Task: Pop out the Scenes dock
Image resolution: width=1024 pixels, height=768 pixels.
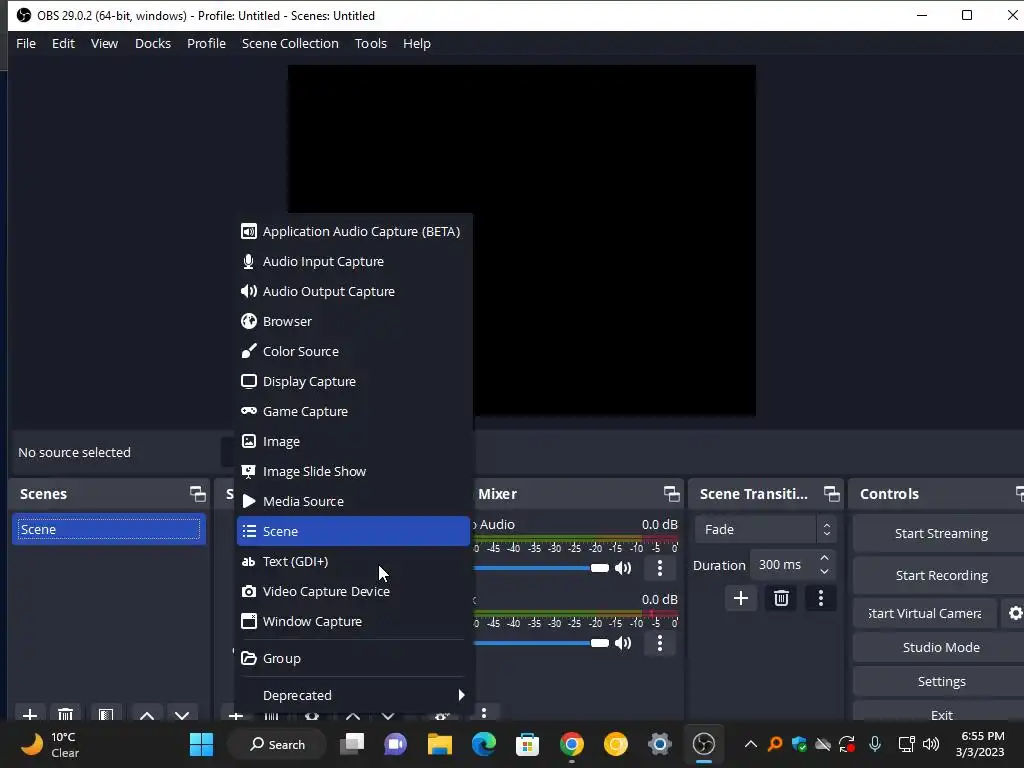Action: [x=197, y=494]
